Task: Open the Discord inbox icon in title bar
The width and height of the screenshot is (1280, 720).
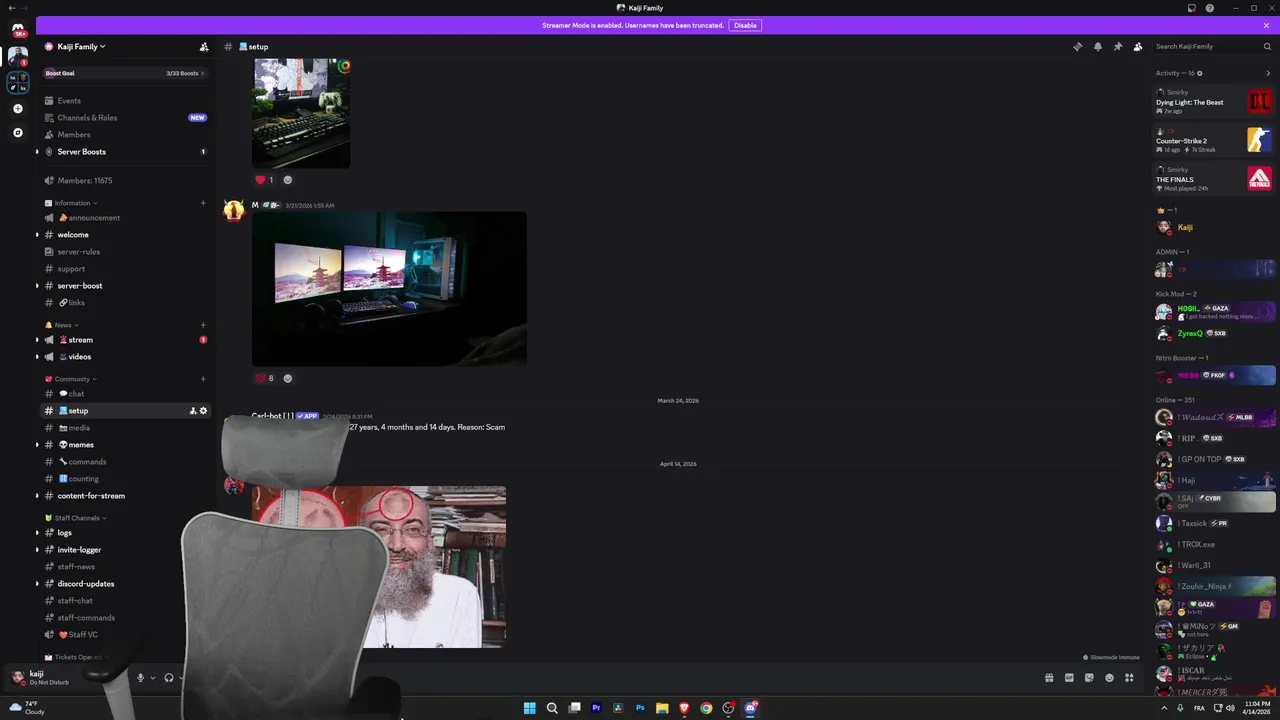Action: [x=1192, y=8]
